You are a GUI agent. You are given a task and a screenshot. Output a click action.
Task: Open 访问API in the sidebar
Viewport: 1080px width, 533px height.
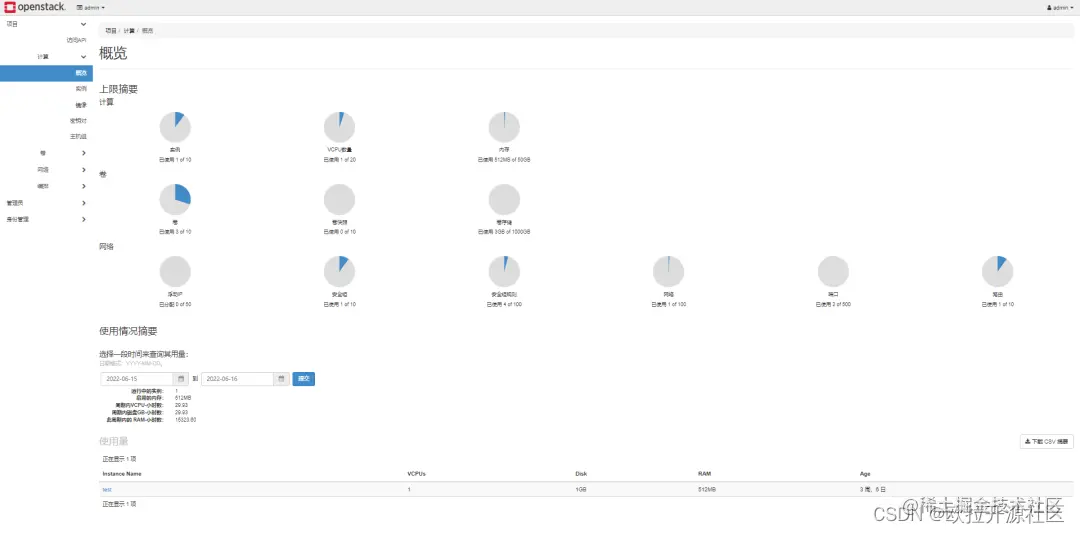tap(76, 40)
